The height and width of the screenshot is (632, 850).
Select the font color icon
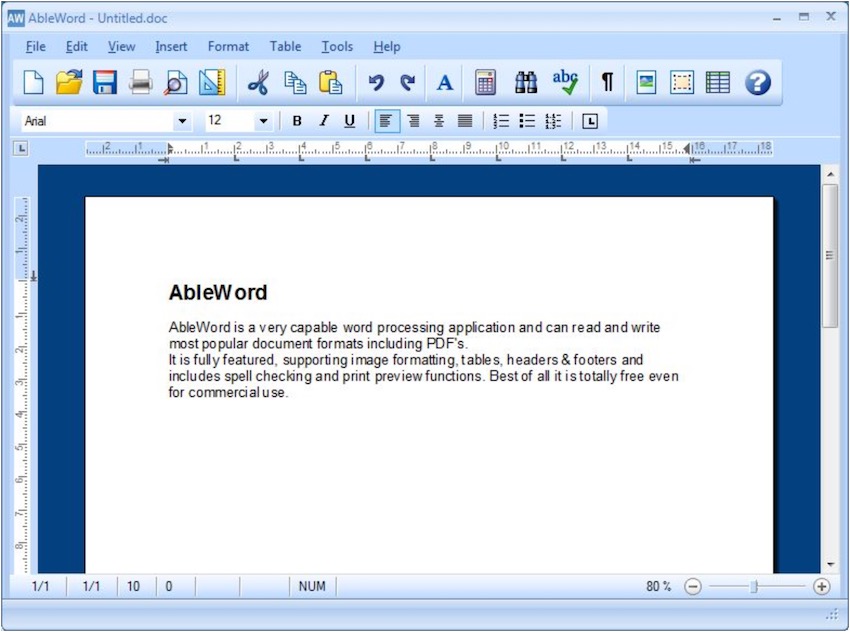coord(444,82)
